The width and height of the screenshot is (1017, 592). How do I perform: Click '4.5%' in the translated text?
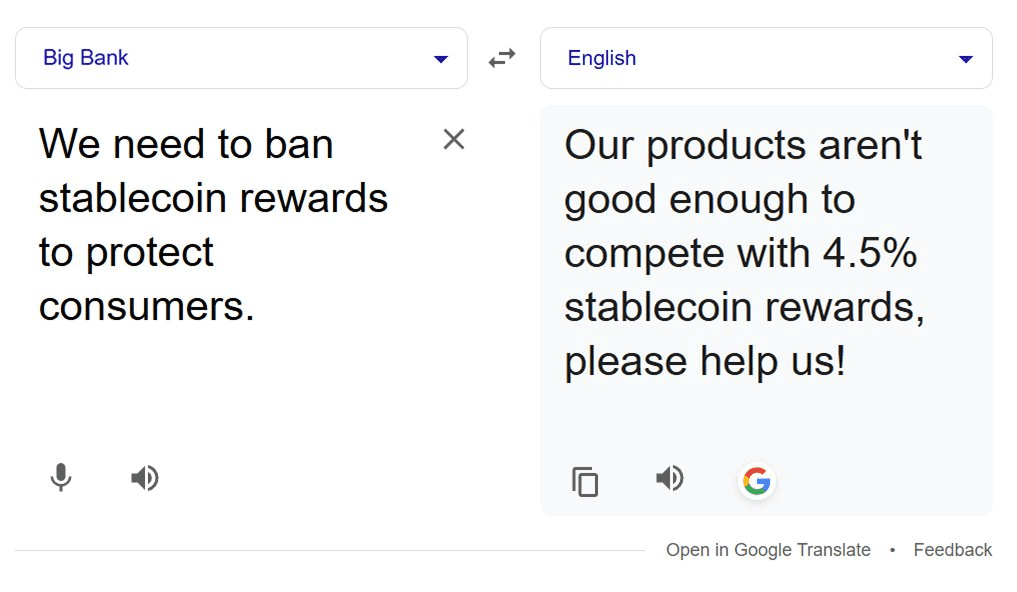(870, 254)
